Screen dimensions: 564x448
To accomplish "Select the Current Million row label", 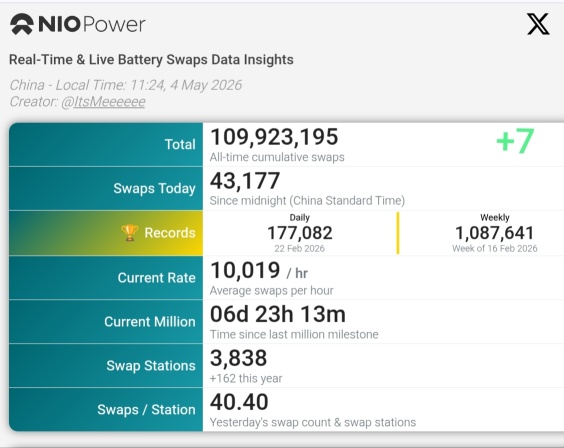I will coord(150,321).
